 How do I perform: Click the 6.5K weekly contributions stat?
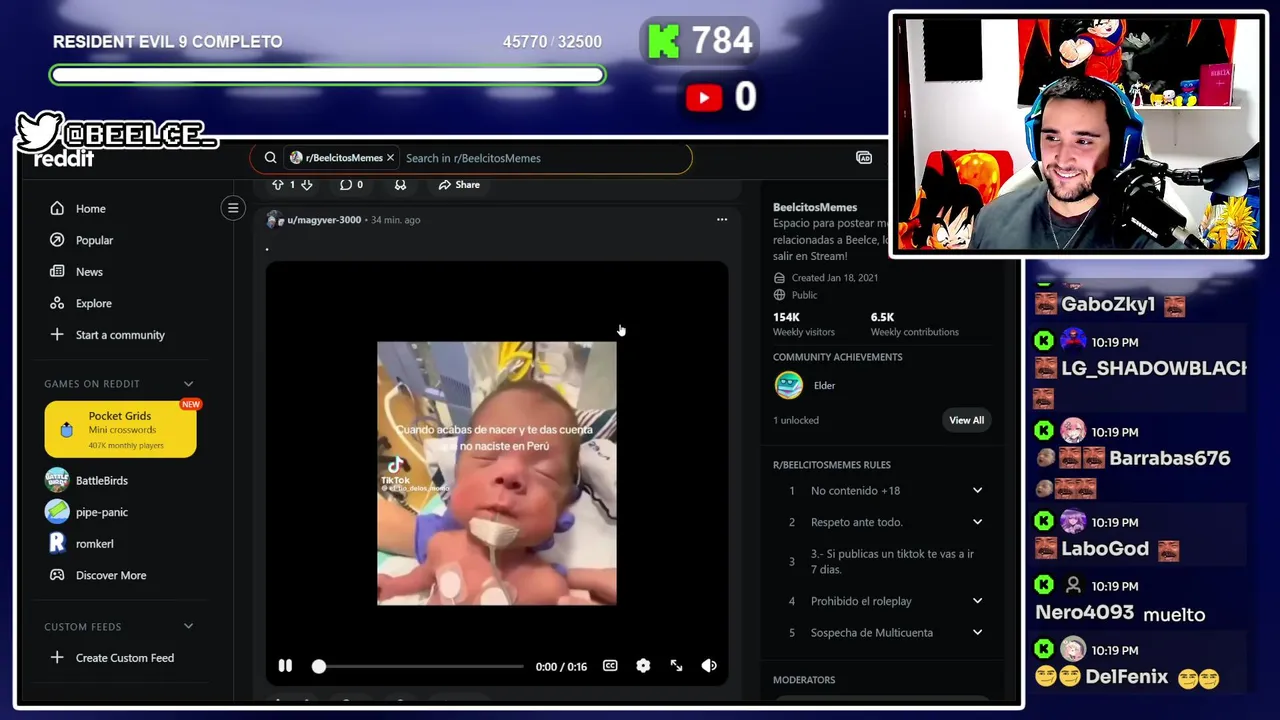point(914,324)
